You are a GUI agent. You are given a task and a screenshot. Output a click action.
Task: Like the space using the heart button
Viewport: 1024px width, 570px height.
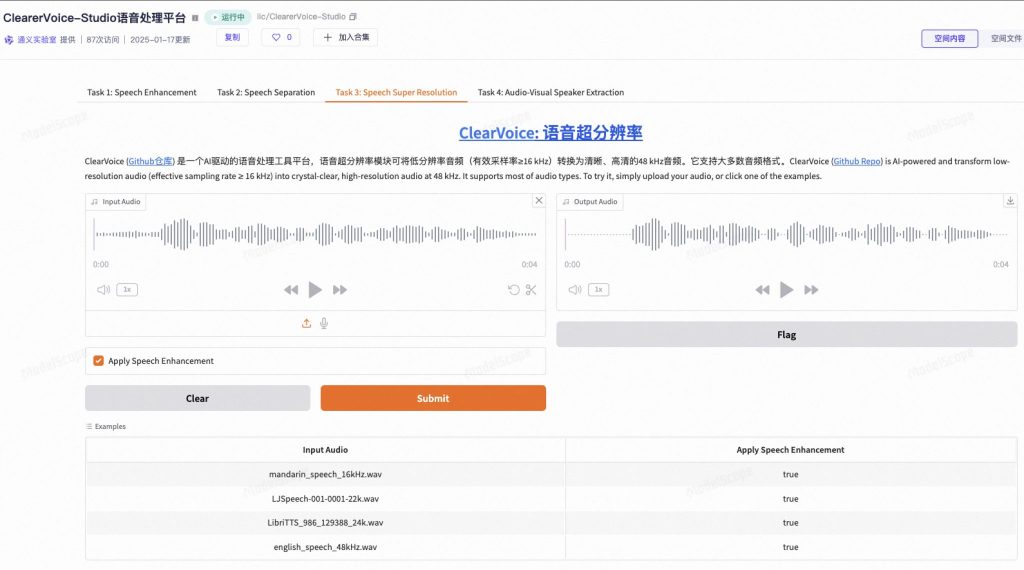(x=280, y=37)
